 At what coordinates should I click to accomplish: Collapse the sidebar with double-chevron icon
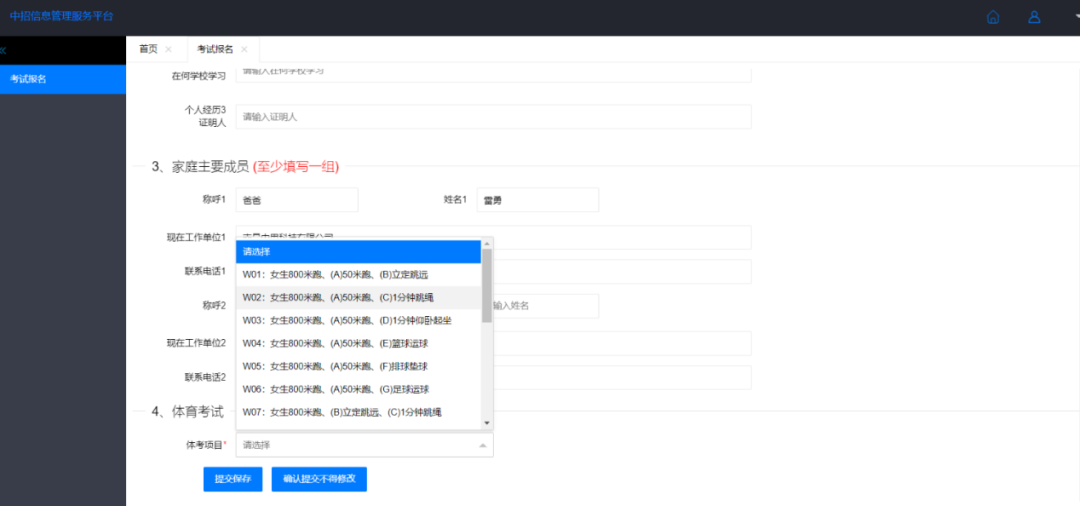(x=3, y=50)
